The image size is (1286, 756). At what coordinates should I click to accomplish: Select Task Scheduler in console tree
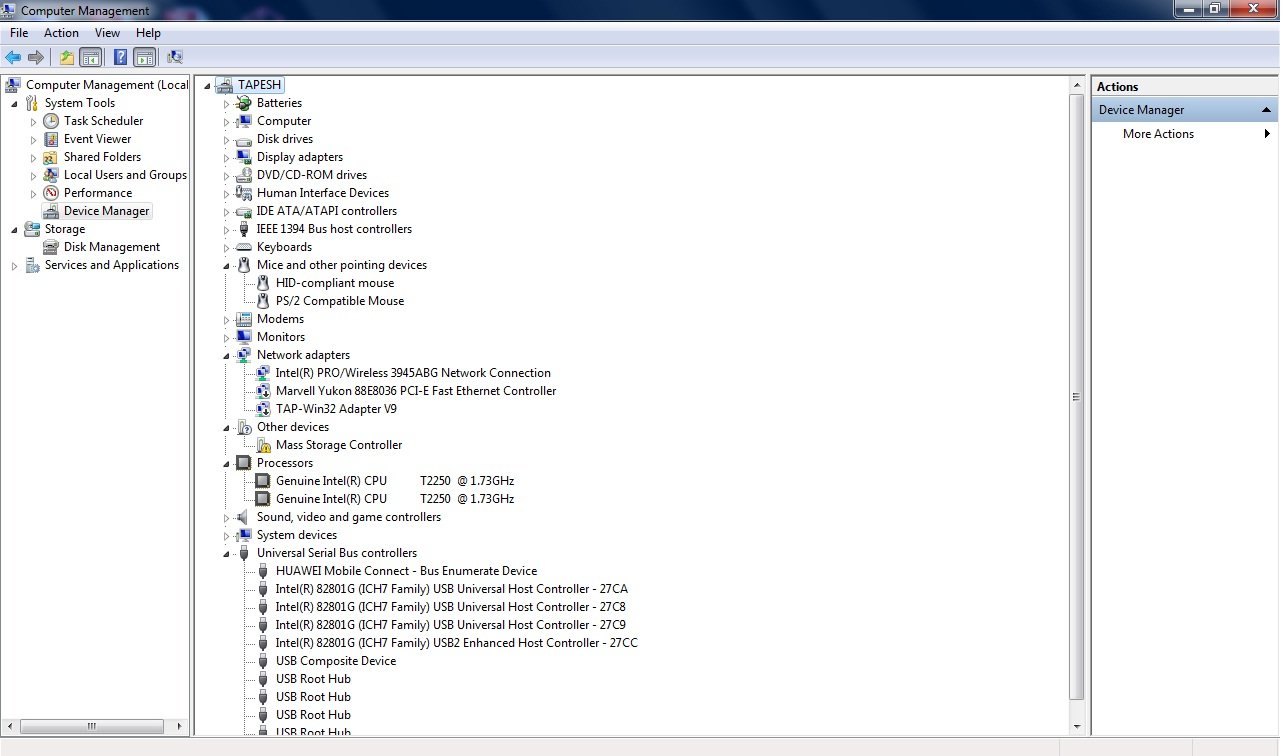pyautogui.click(x=103, y=121)
